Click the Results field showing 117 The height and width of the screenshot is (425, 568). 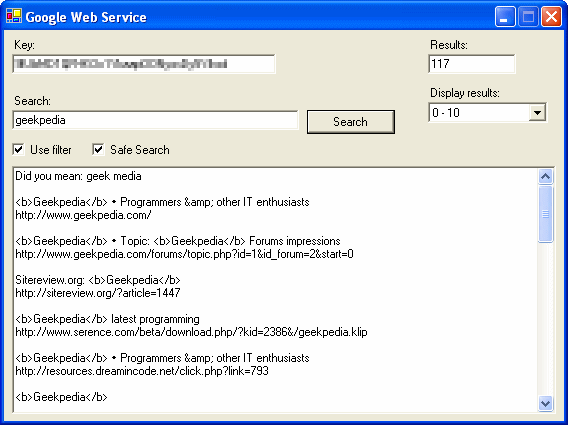(472, 64)
